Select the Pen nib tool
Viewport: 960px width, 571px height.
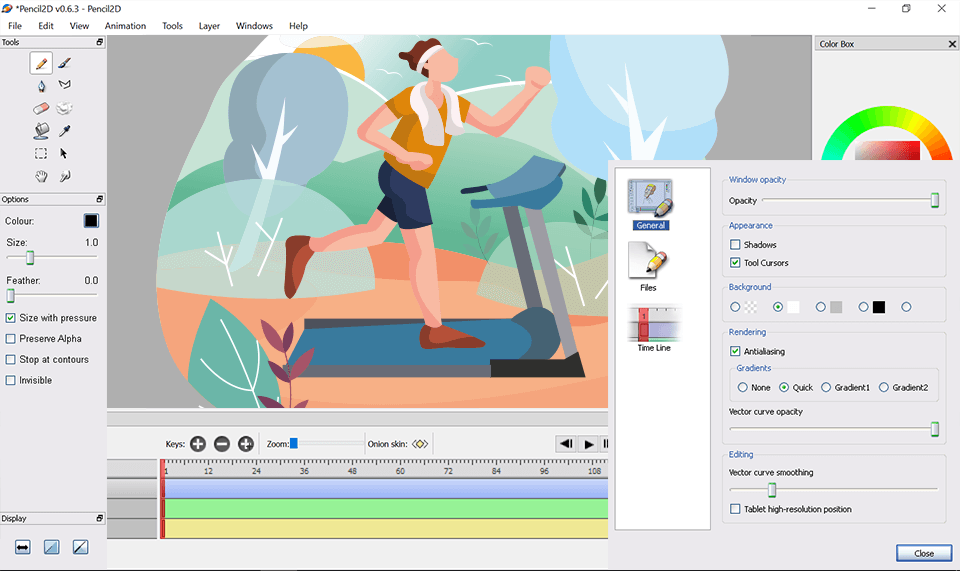(41, 86)
